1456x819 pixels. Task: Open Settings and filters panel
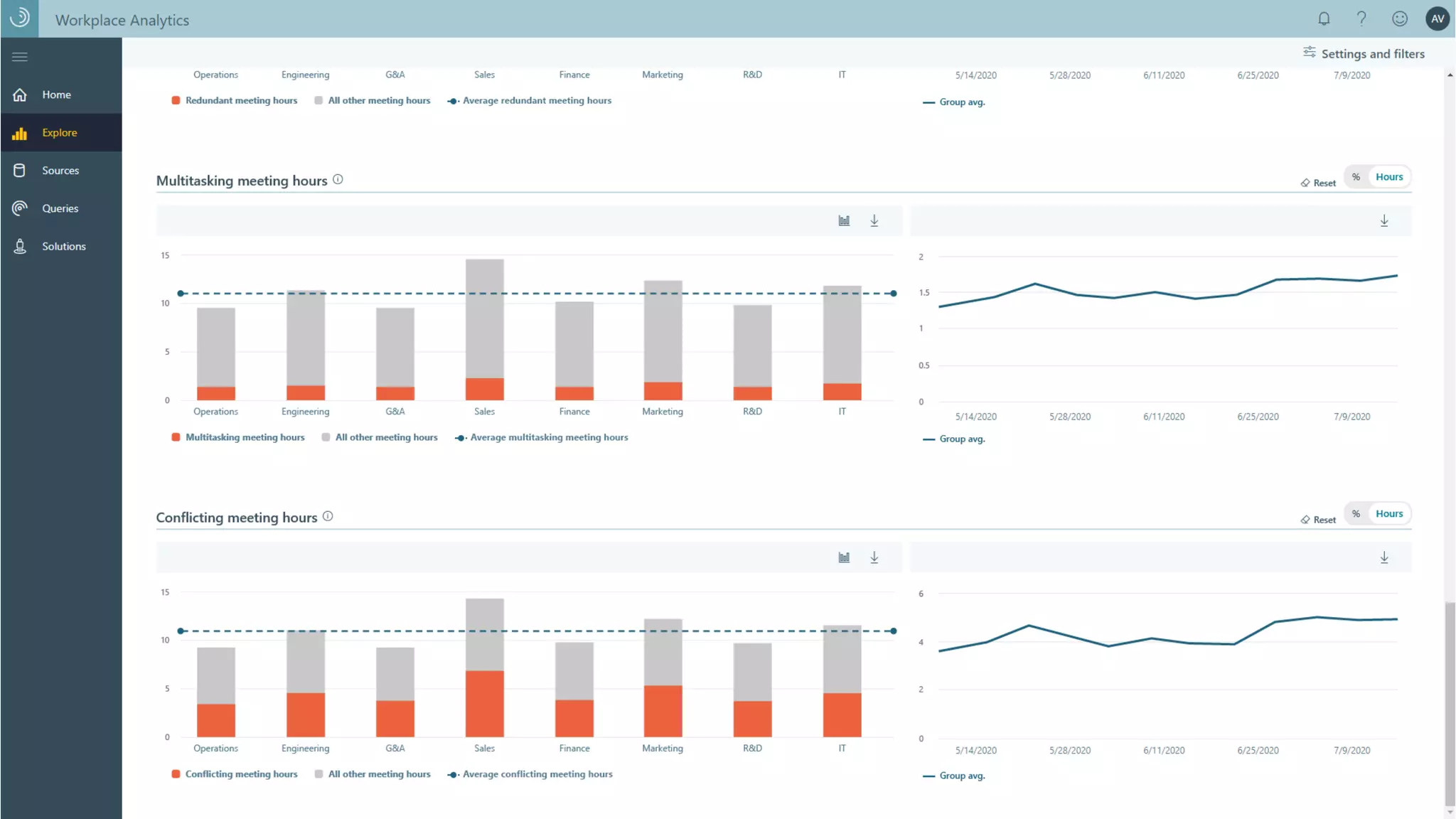(1364, 54)
